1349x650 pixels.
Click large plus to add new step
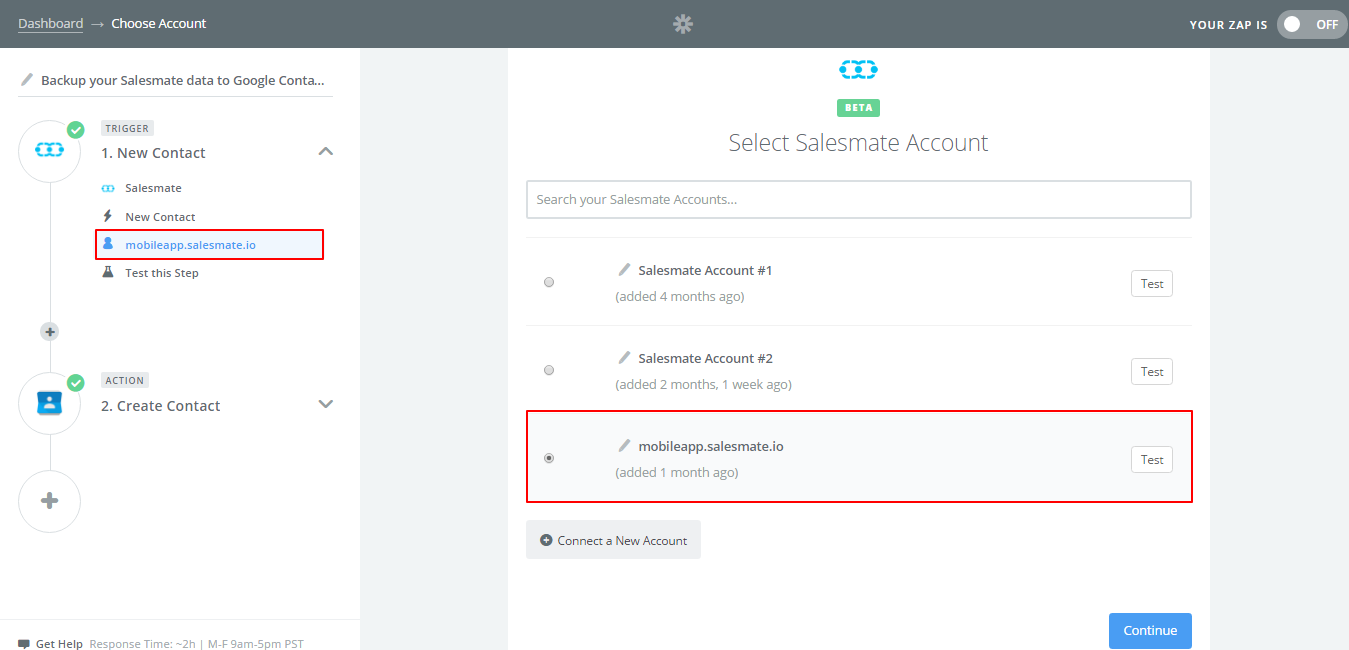tap(49, 501)
